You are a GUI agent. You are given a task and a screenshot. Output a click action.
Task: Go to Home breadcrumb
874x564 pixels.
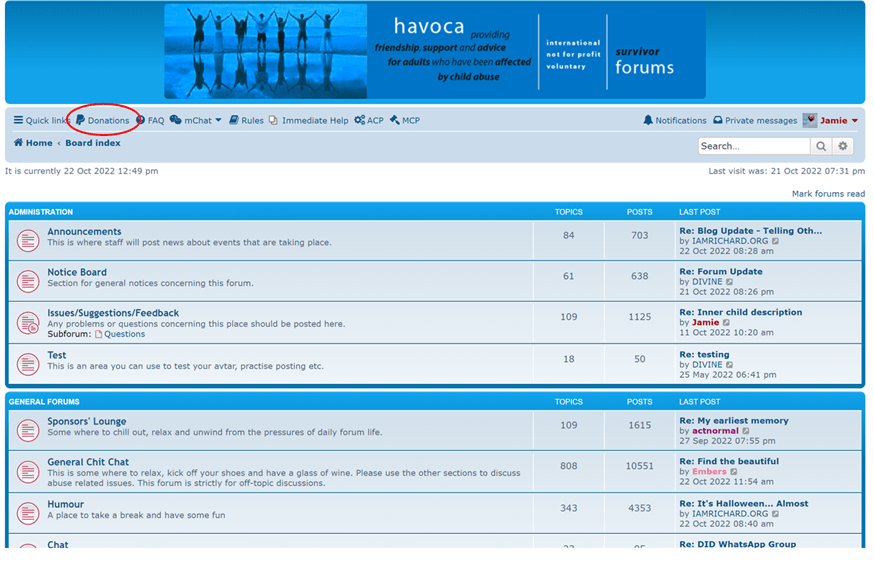[33, 143]
